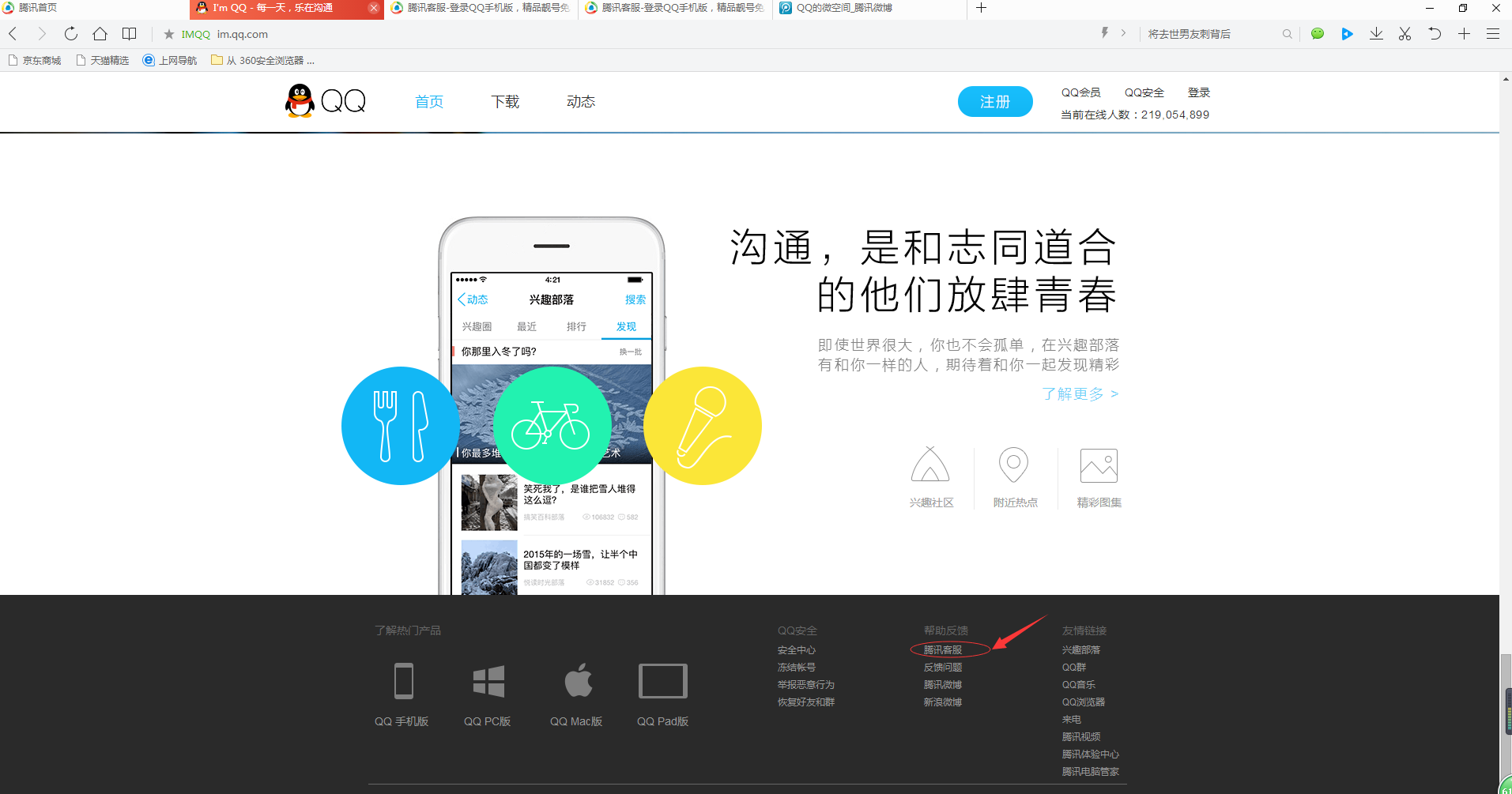This screenshot has width=1512, height=794.
Task: Switch to the QQ的微空间_腾讯微博 tab
Action: click(x=844, y=8)
